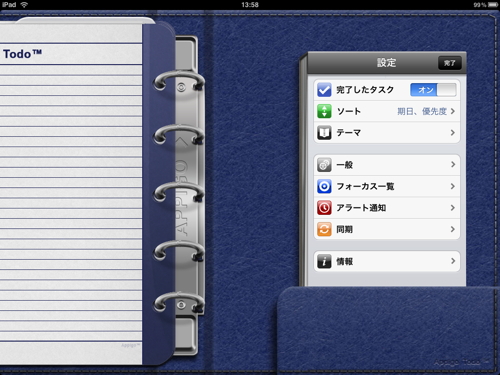Expand the テーマ row chevron
Viewport: 500px width, 375px height.
453,133
